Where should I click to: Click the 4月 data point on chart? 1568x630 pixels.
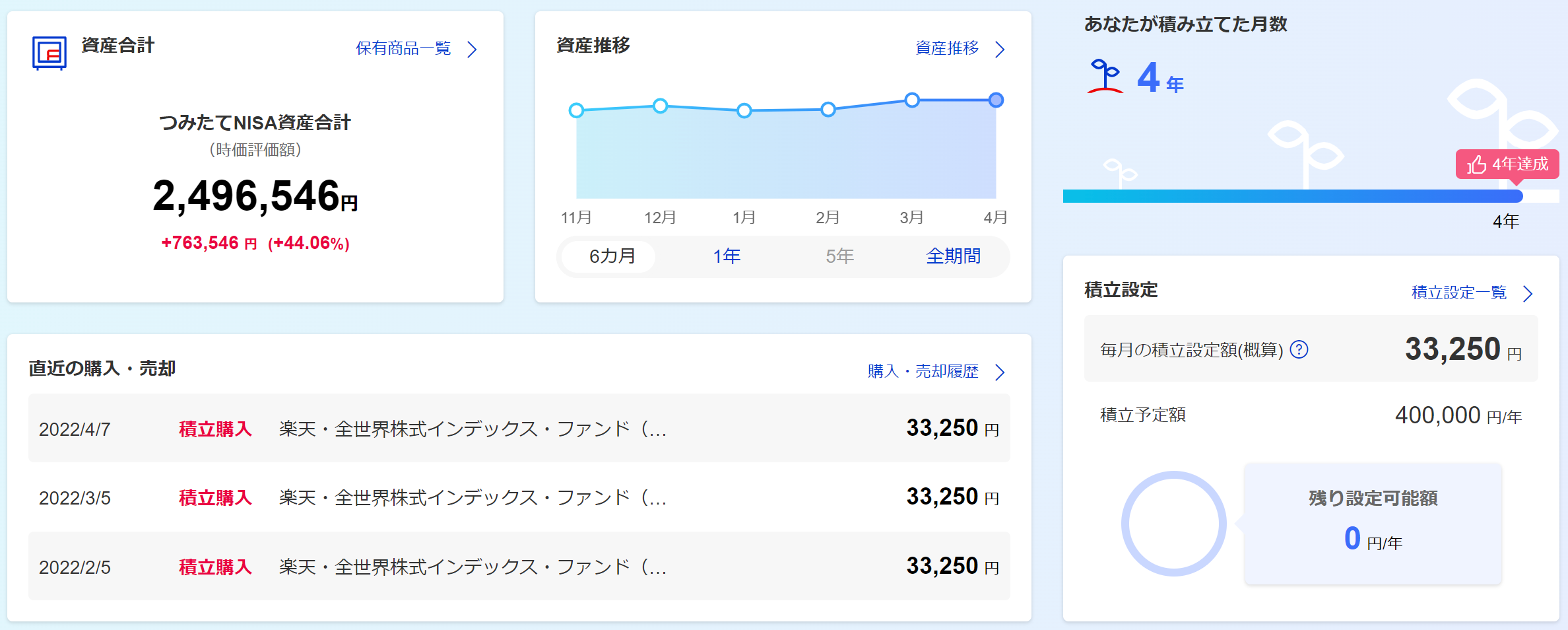[996, 100]
